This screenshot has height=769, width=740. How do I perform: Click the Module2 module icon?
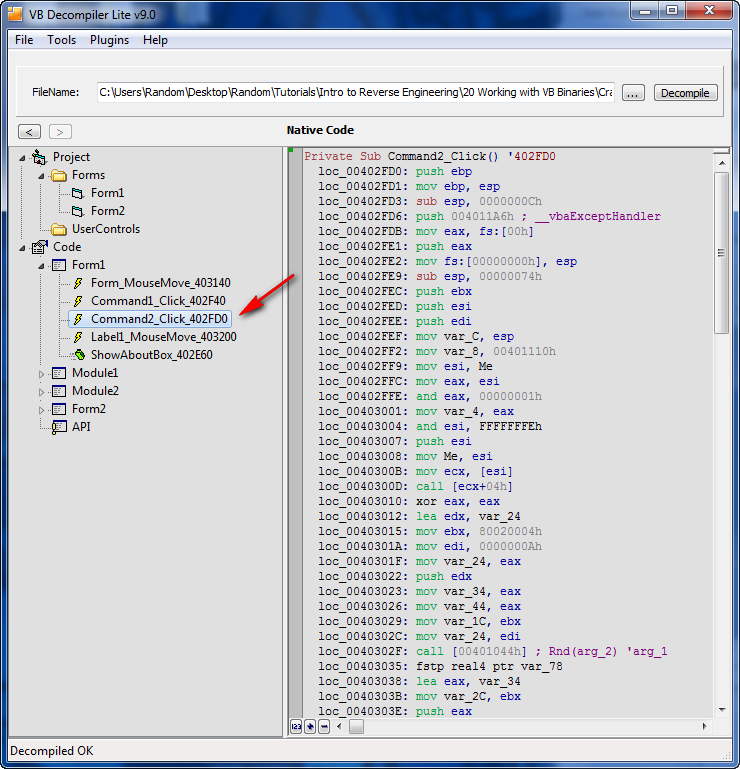pos(59,391)
